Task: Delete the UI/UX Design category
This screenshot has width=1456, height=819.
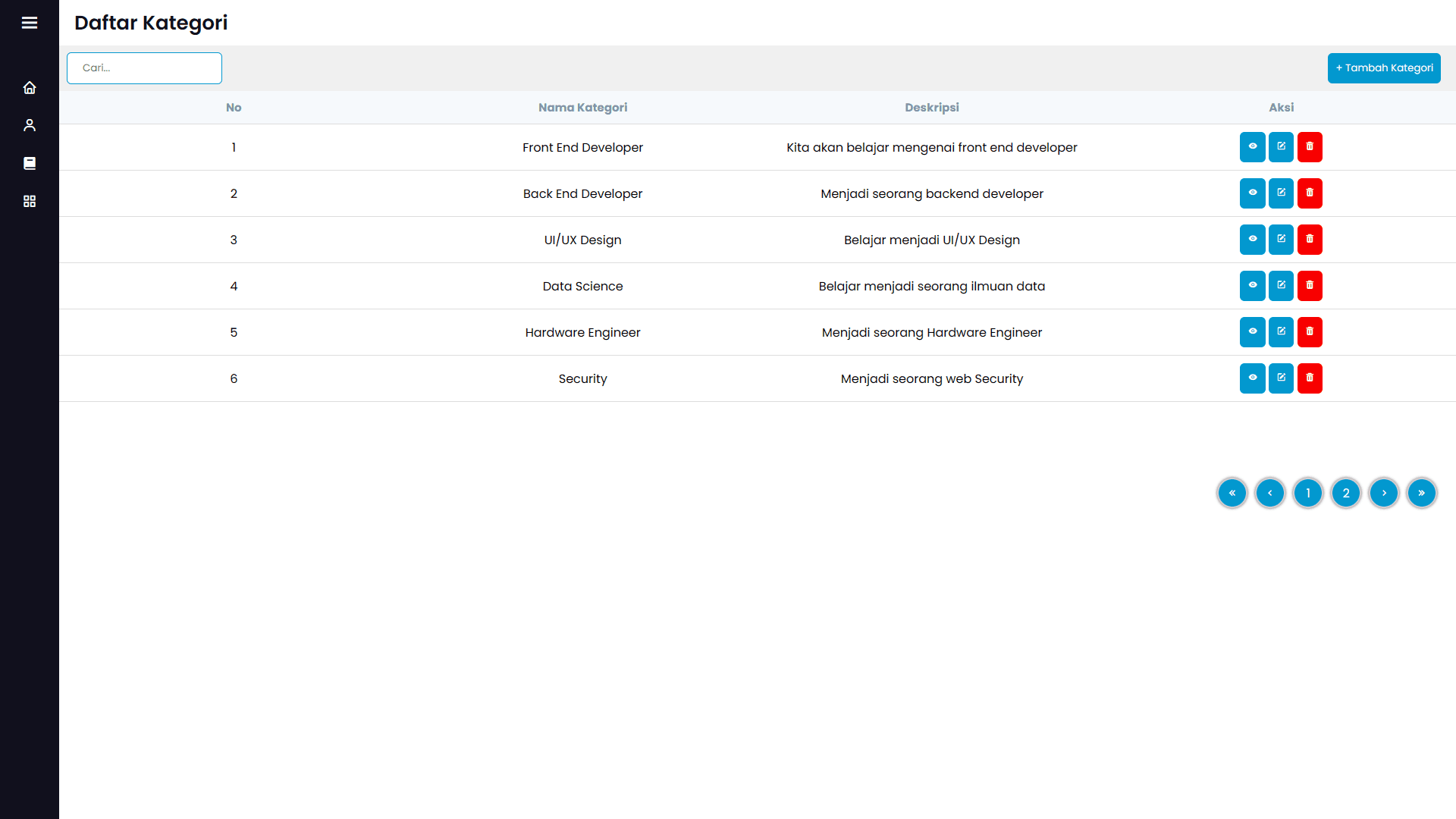Action: point(1310,240)
